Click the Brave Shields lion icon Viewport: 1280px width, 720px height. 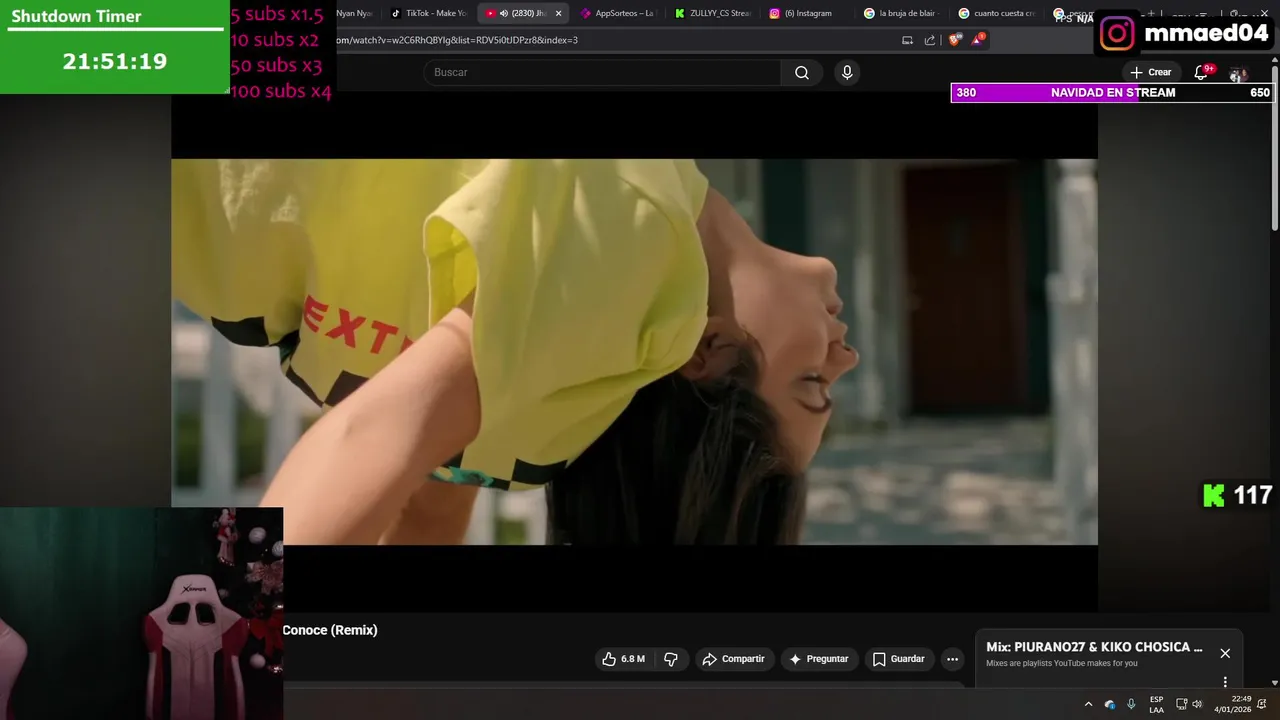coord(955,40)
